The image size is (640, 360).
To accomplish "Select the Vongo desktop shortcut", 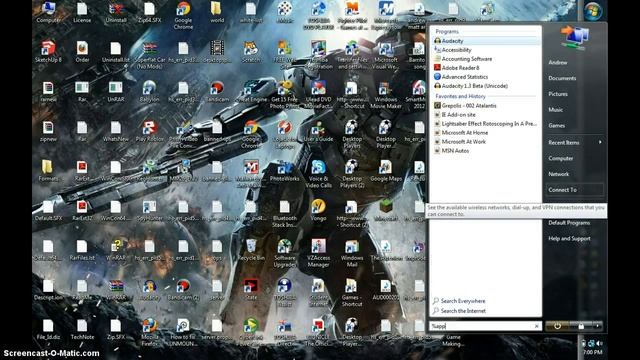I will click(x=318, y=210).
